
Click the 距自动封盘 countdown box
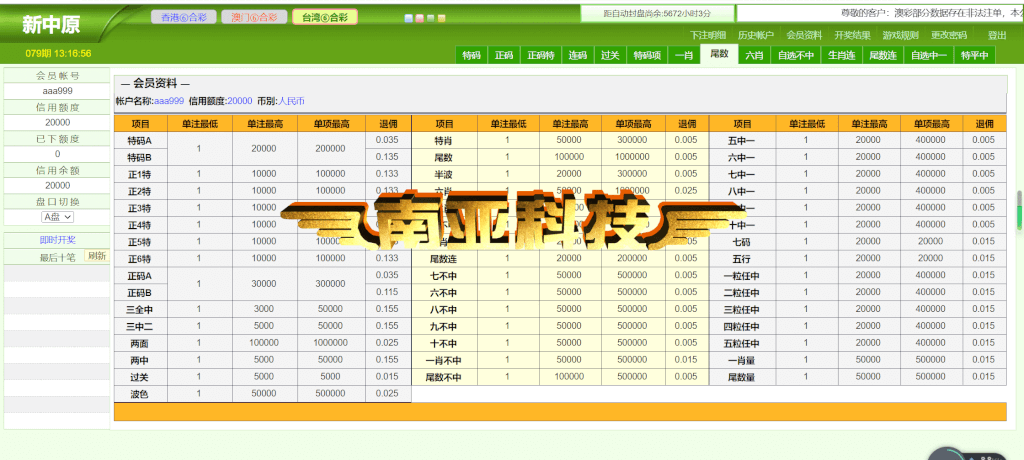coord(657,13)
